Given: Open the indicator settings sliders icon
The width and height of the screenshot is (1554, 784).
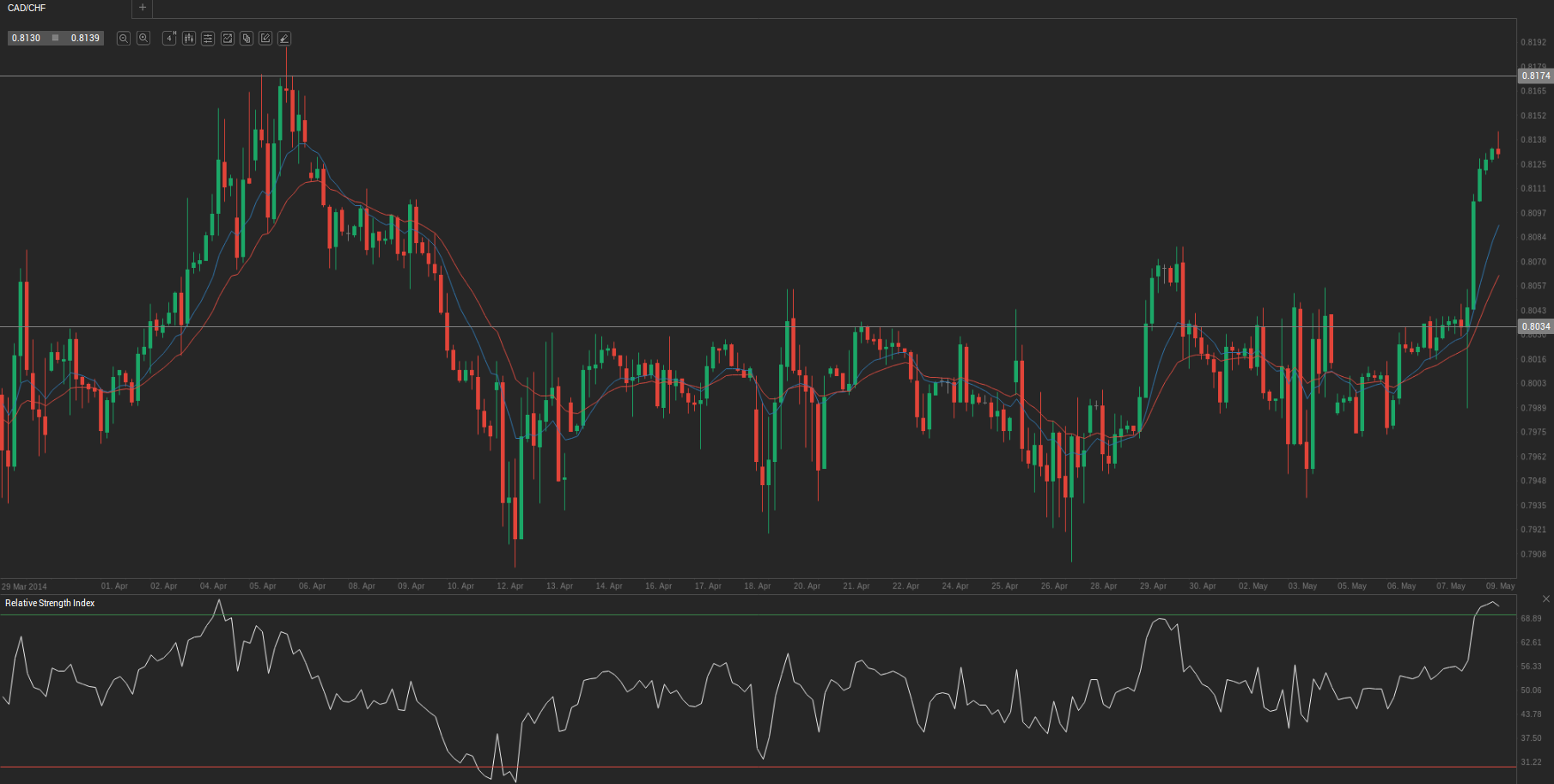Looking at the screenshot, I should tap(208, 39).
